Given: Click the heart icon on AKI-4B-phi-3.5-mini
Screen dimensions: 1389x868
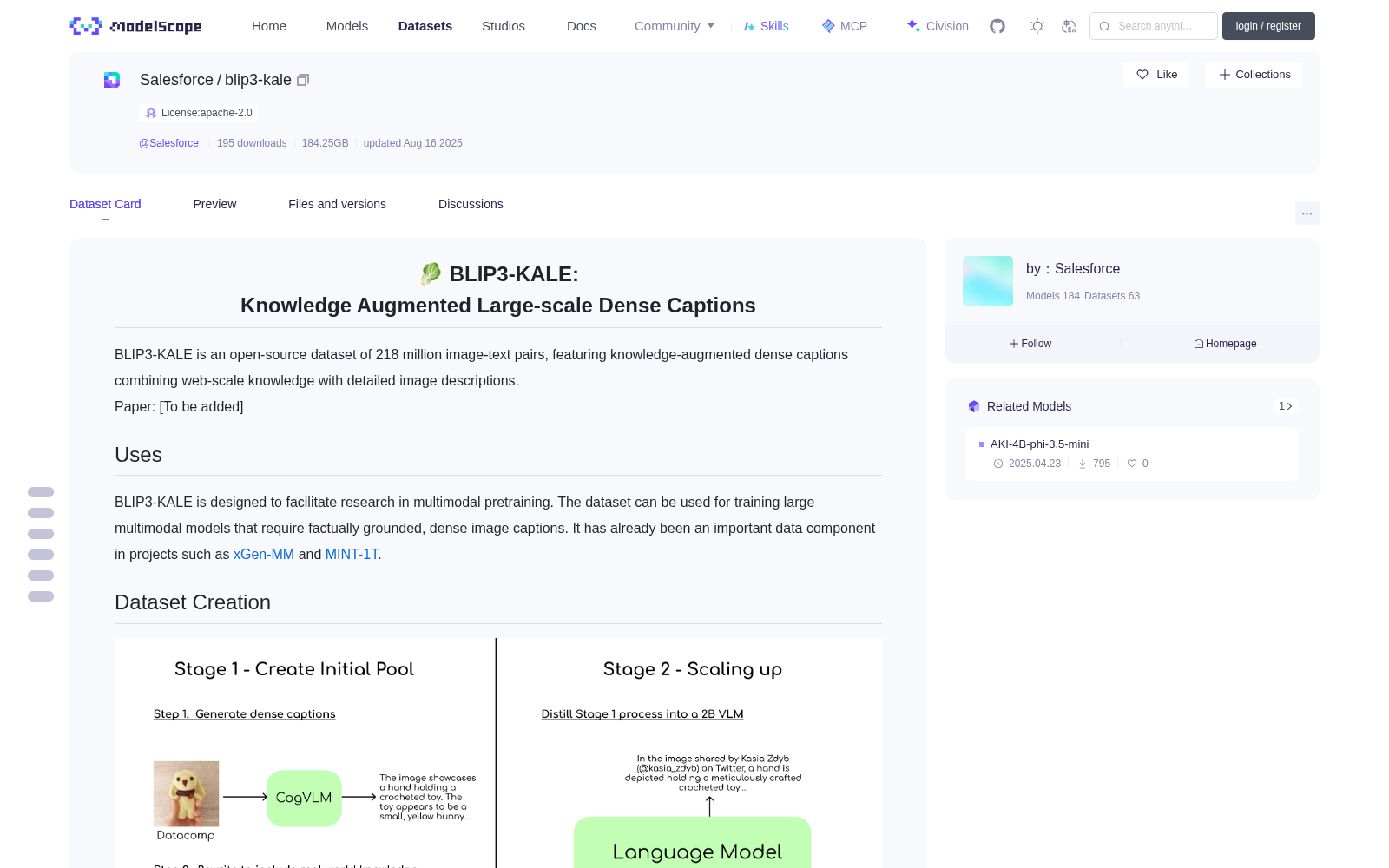Looking at the screenshot, I should (x=1132, y=464).
